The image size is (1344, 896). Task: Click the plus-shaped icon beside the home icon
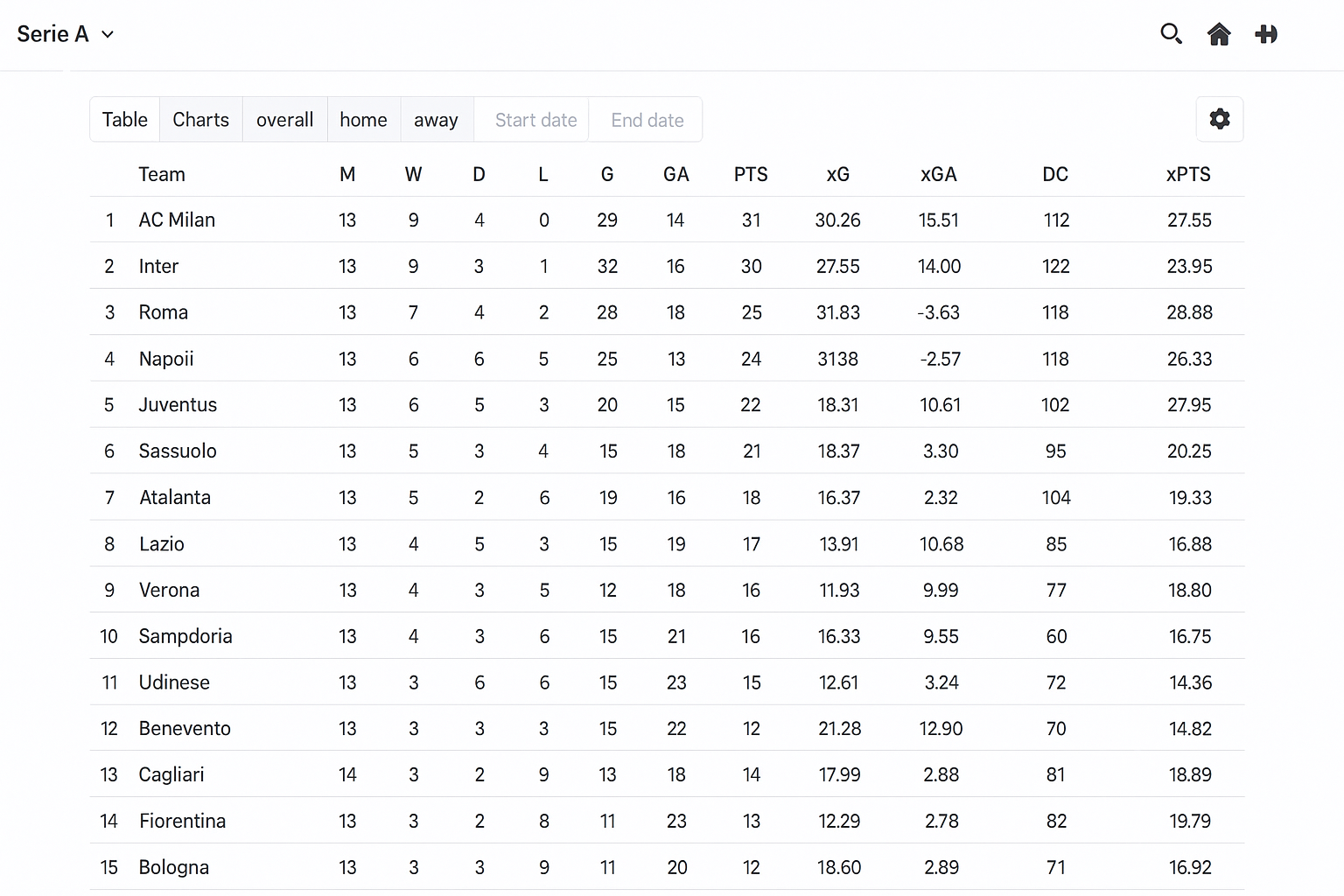point(1266,34)
